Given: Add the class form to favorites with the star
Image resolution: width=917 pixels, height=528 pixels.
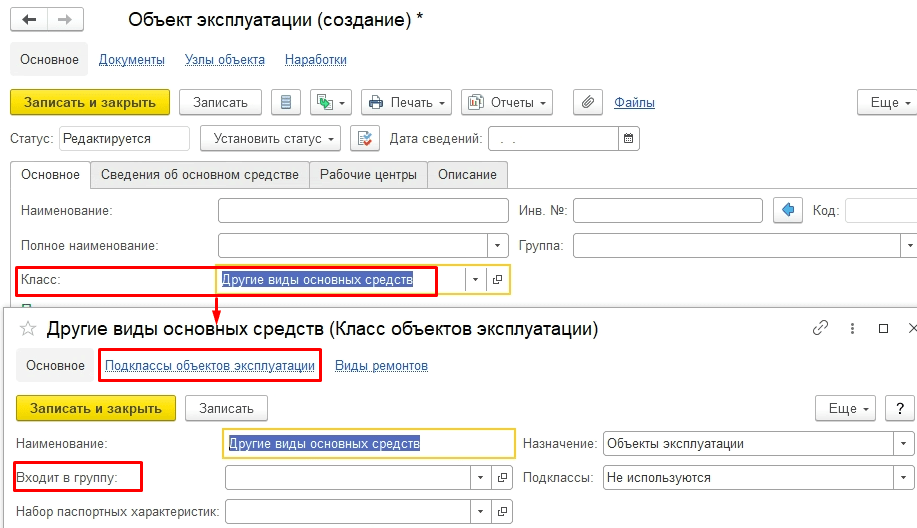Looking at the screenshot, I should pyautogui.click(x=27, y=329).
